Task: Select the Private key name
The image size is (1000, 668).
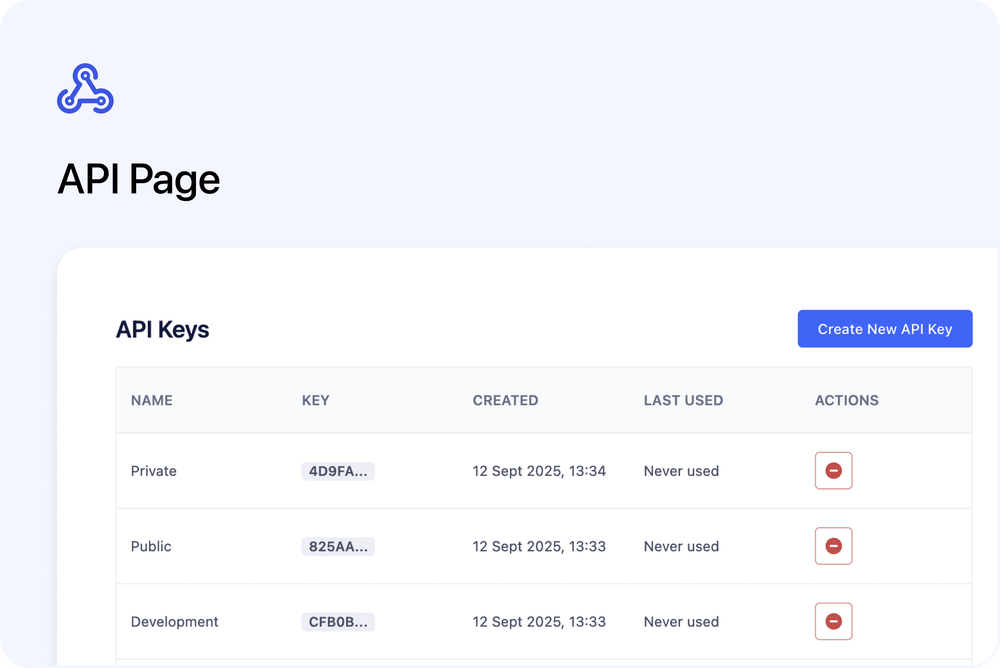Action: tap(153, 470)
